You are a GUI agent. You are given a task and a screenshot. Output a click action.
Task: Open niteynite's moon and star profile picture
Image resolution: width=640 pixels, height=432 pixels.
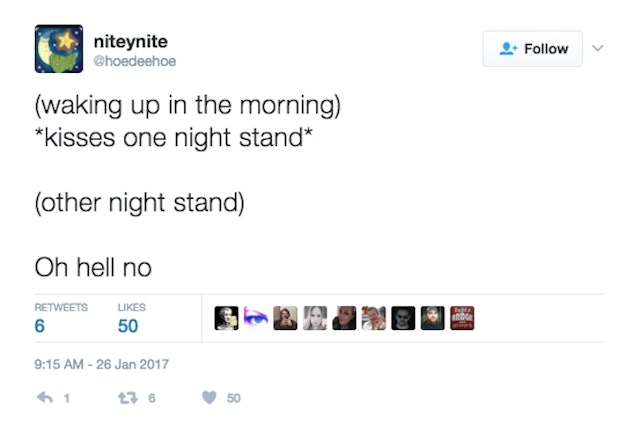tap(58, 50)
